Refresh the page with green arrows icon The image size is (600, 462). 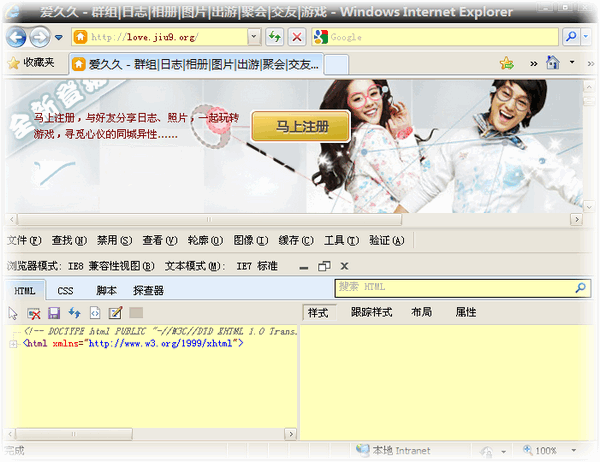275,37
